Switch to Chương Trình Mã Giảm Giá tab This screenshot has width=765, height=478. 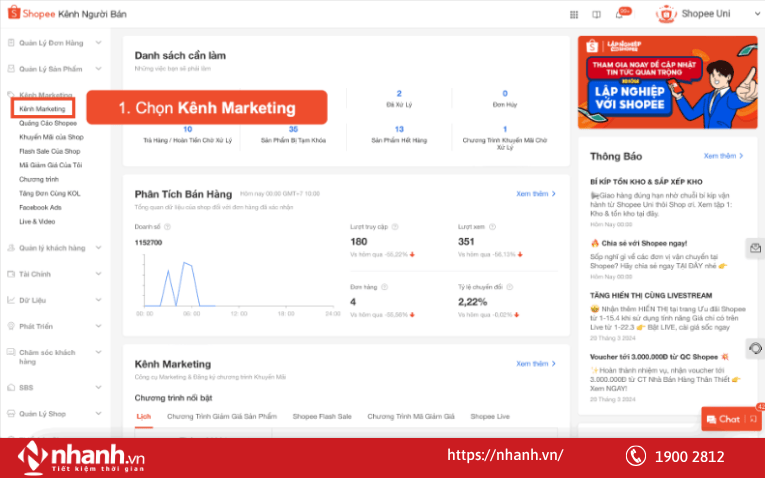[411, 417]
